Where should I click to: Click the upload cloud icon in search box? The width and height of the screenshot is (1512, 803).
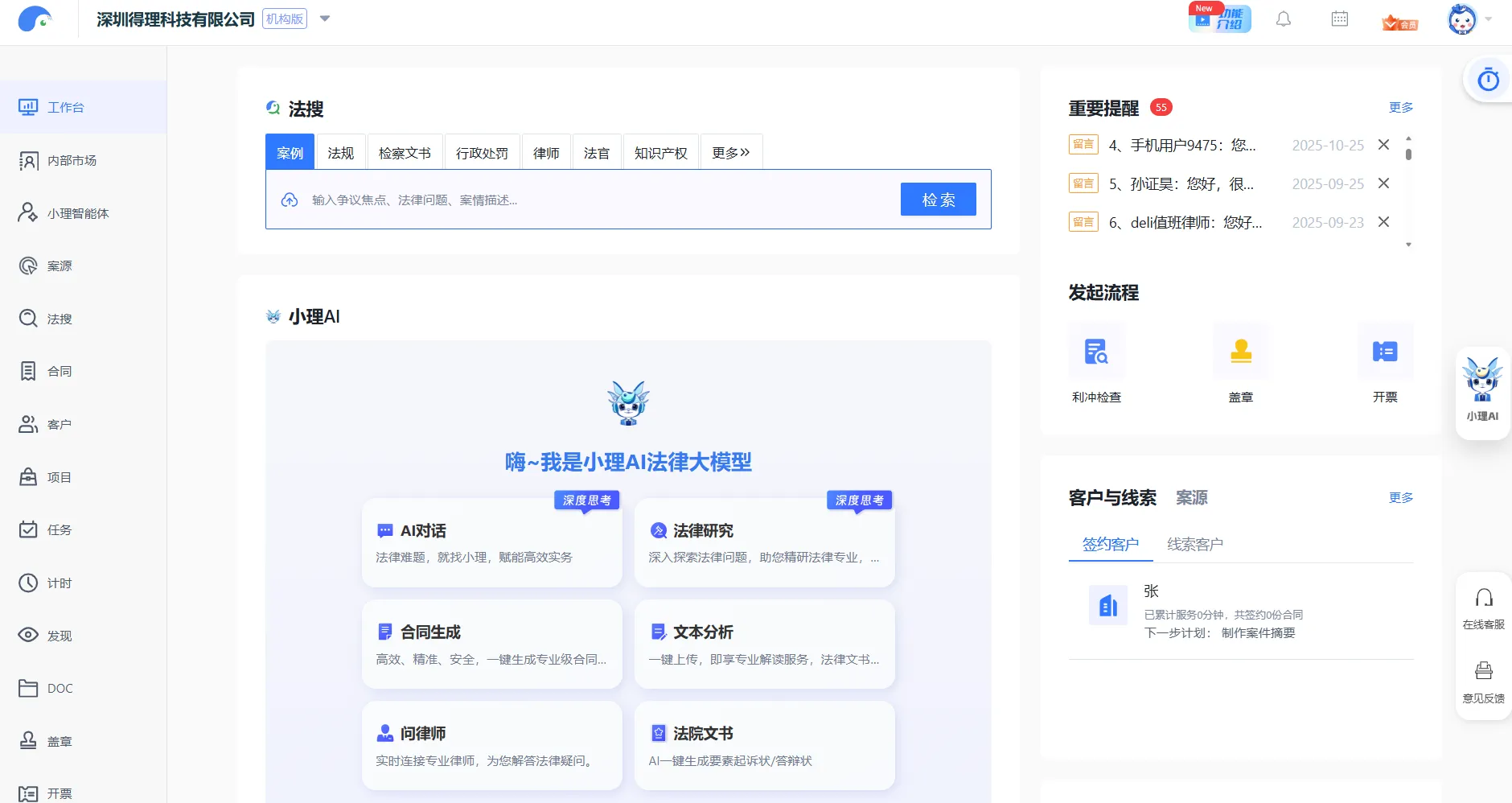coord(290,200)
